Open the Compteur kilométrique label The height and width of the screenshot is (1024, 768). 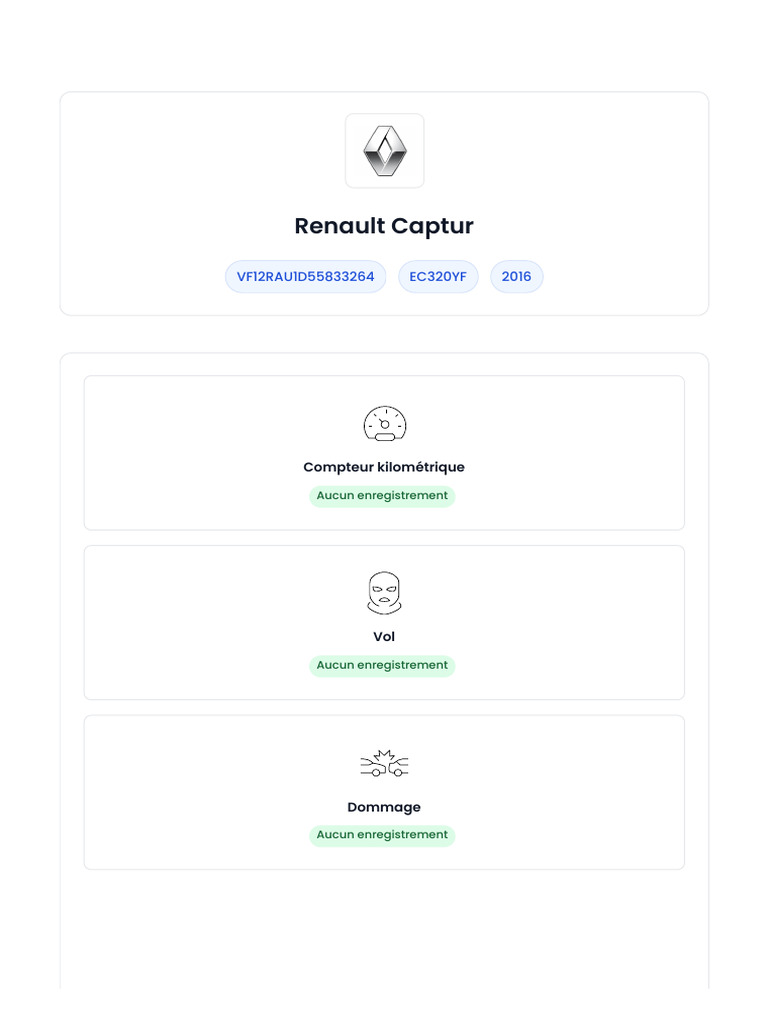(x=384, y=467)
